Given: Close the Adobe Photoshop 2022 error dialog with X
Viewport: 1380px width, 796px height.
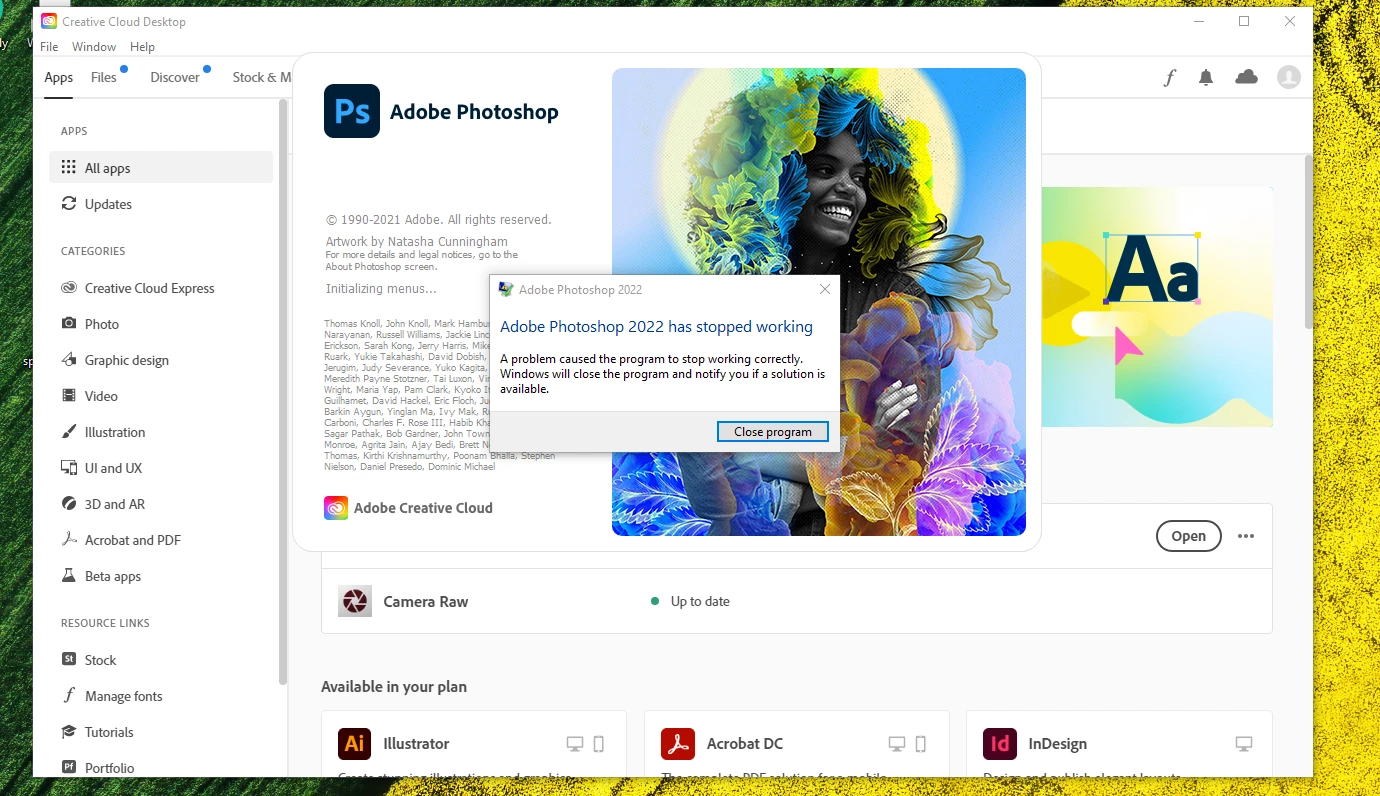Looking at the screenshot, I should pos(825,289).
